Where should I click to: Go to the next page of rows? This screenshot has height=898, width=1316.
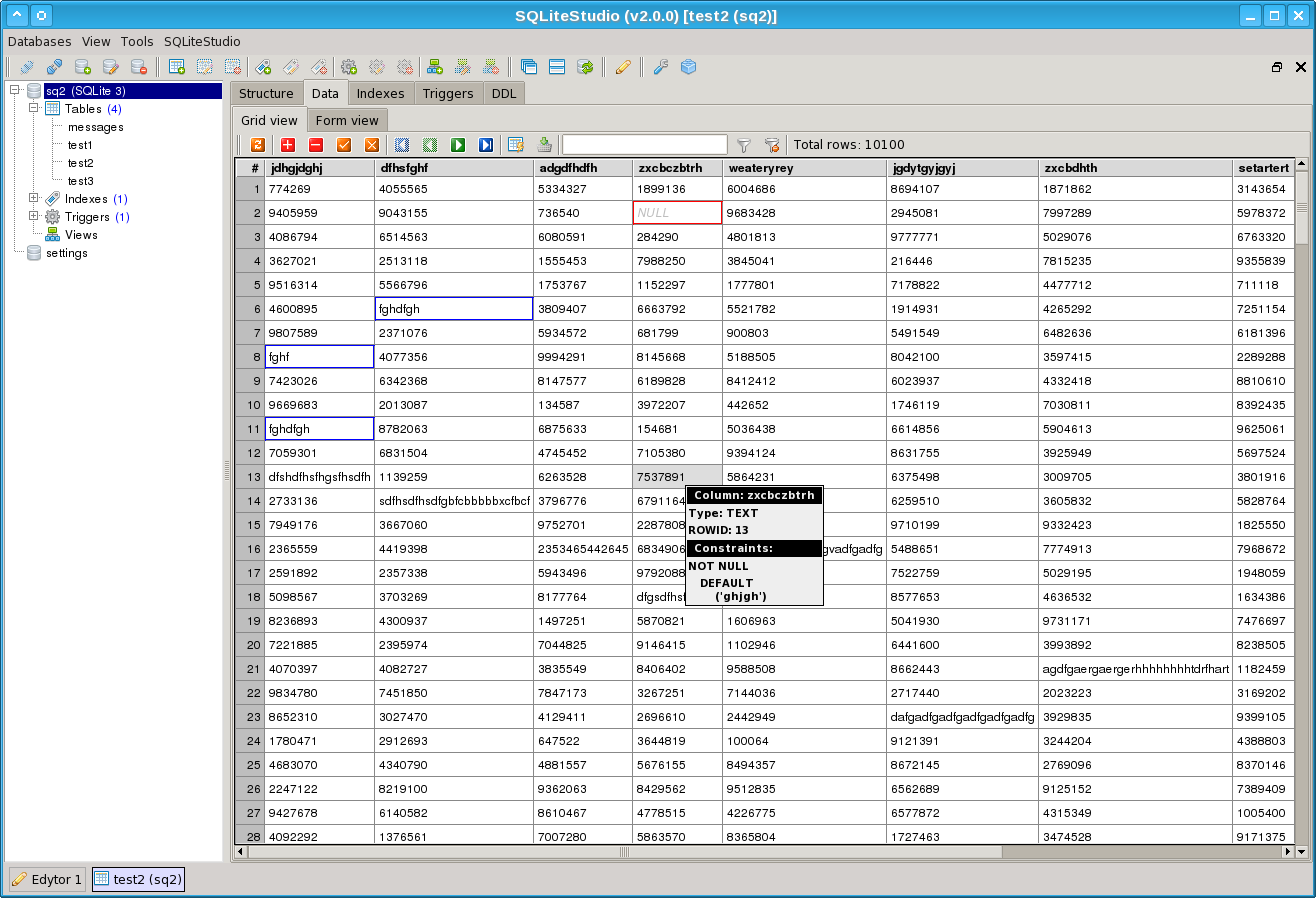click(x=458, y=145)
